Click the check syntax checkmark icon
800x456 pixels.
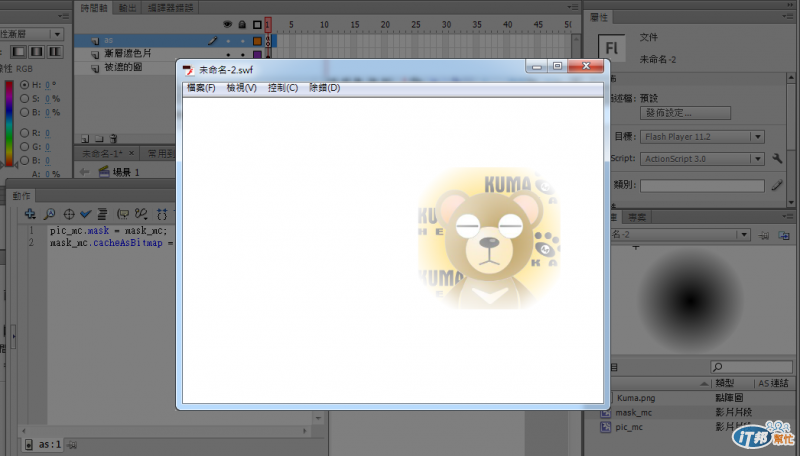point(85,214)
